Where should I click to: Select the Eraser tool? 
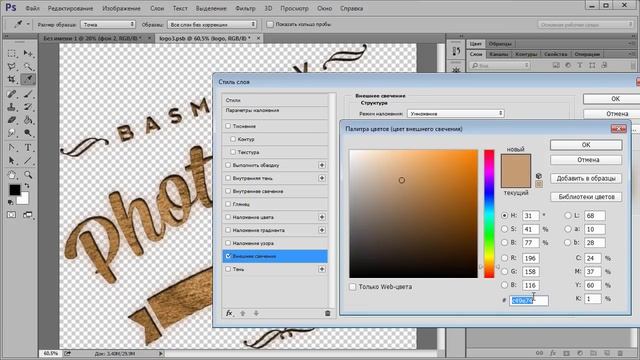tap(11, 120)
